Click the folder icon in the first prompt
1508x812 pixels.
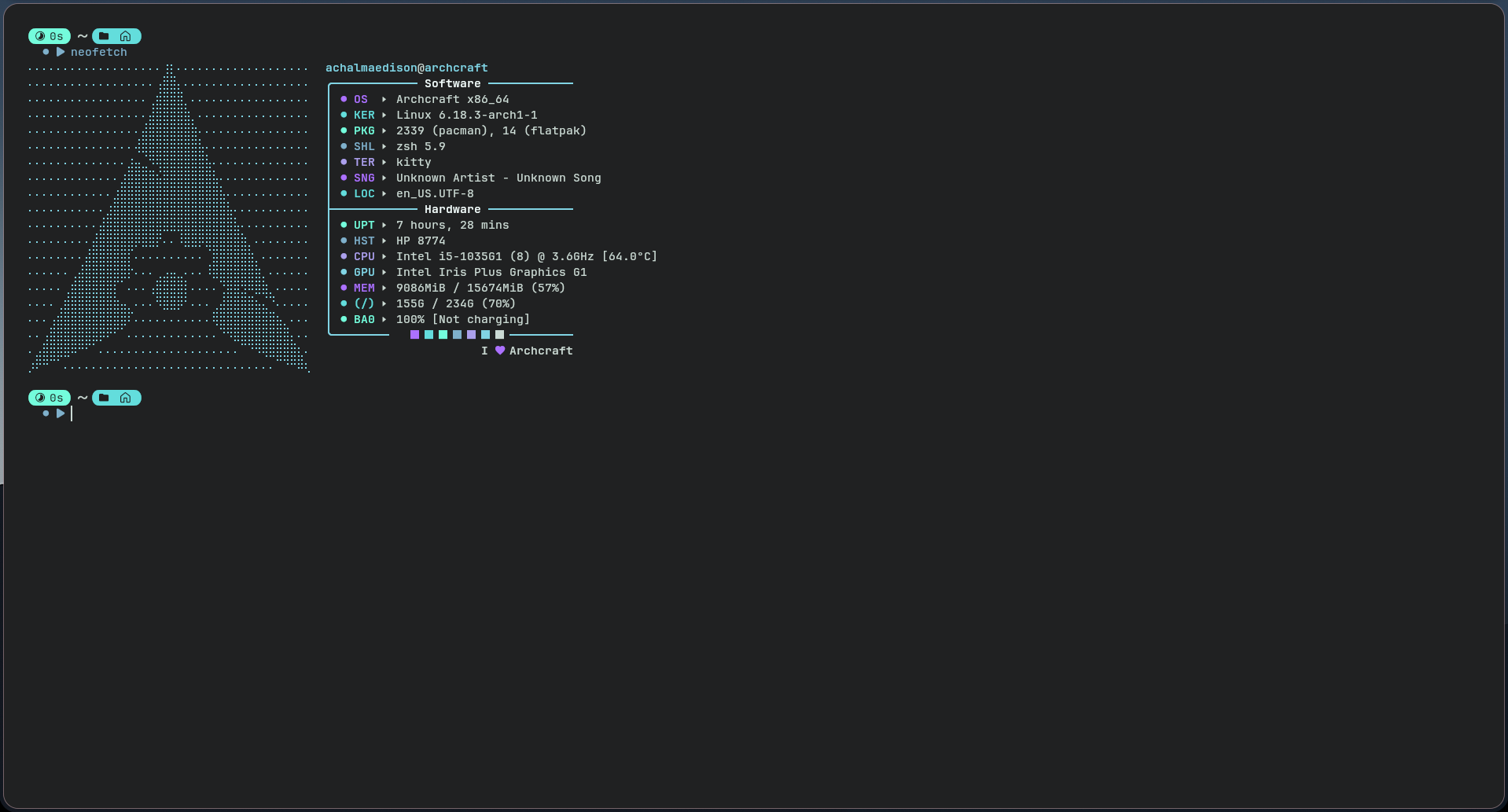click(x=104, y=36)
